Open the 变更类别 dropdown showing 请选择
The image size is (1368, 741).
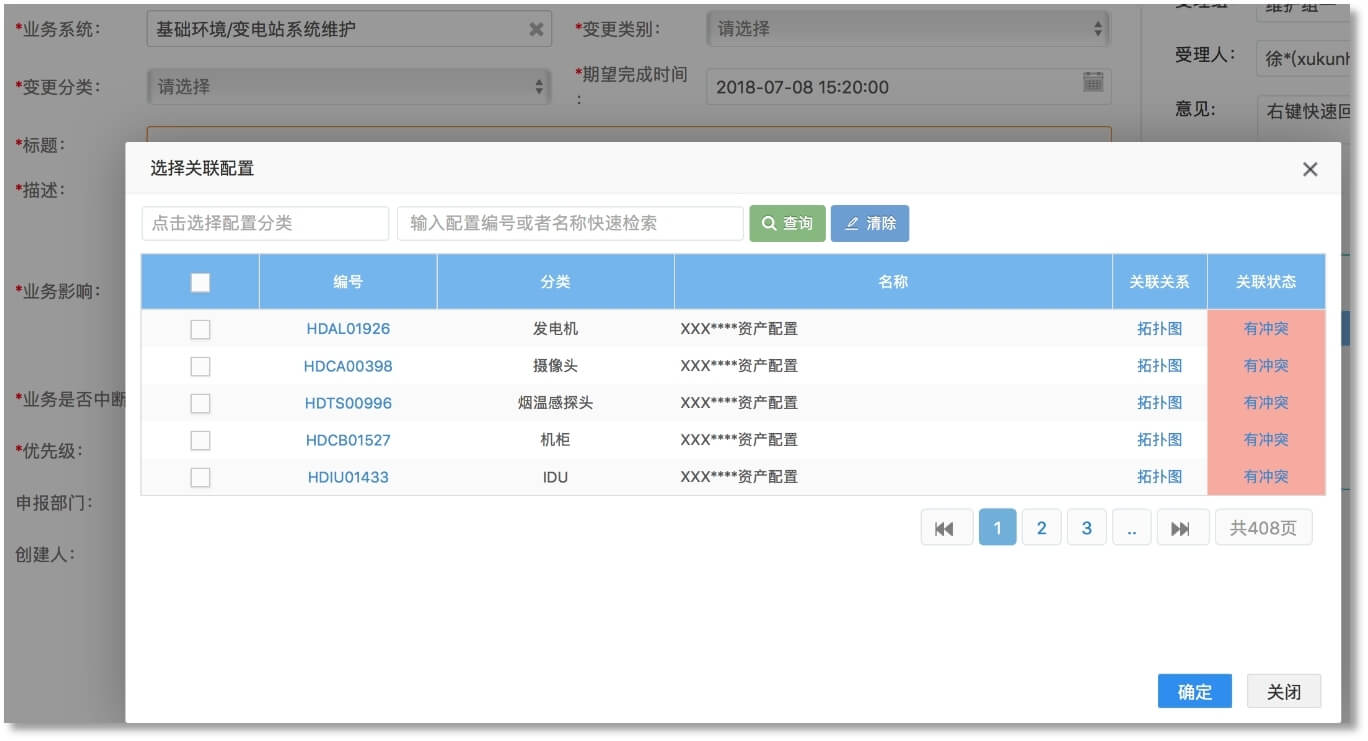point(905,29)
